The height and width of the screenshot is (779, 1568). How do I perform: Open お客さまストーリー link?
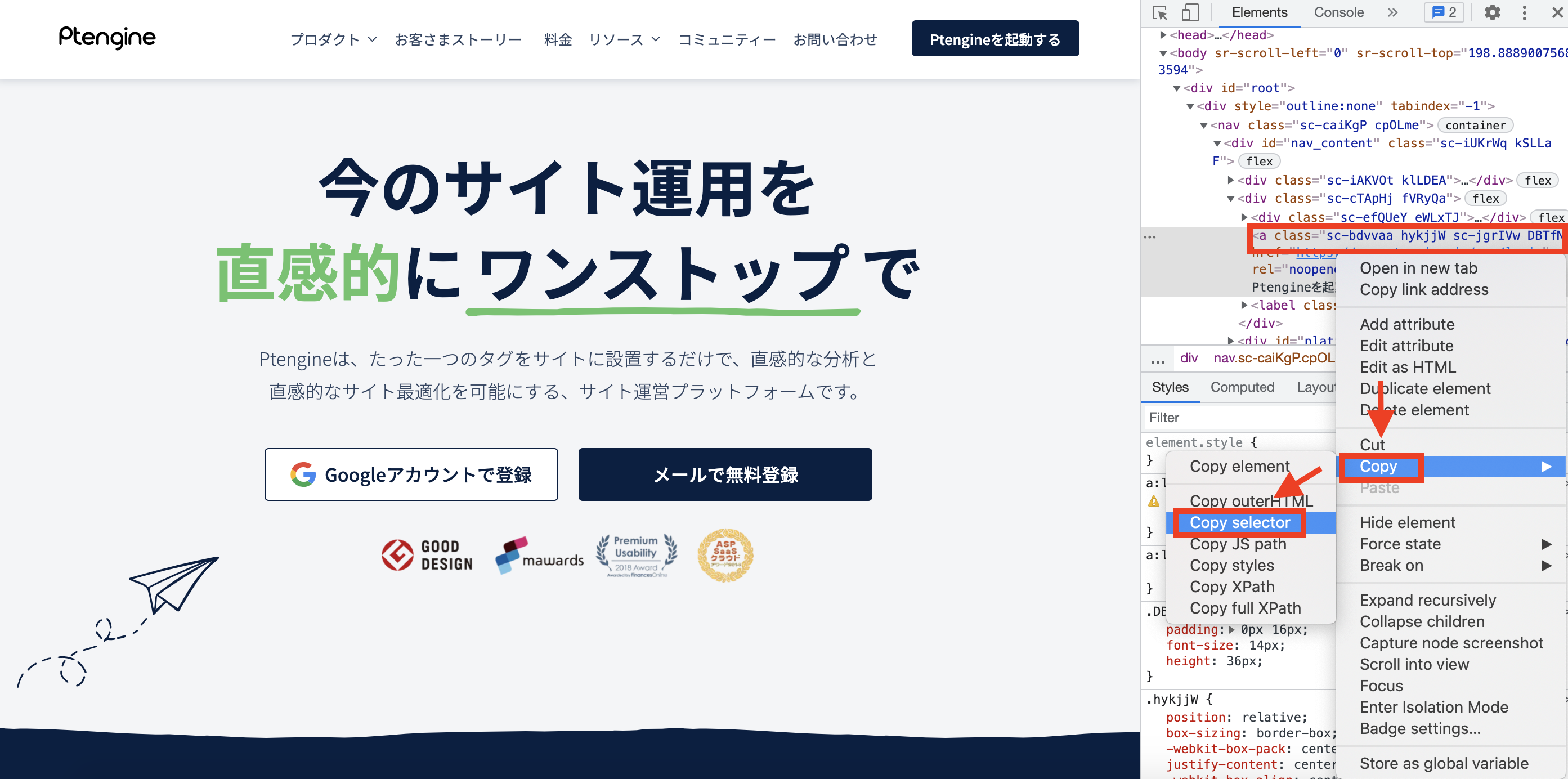(458, 39)
